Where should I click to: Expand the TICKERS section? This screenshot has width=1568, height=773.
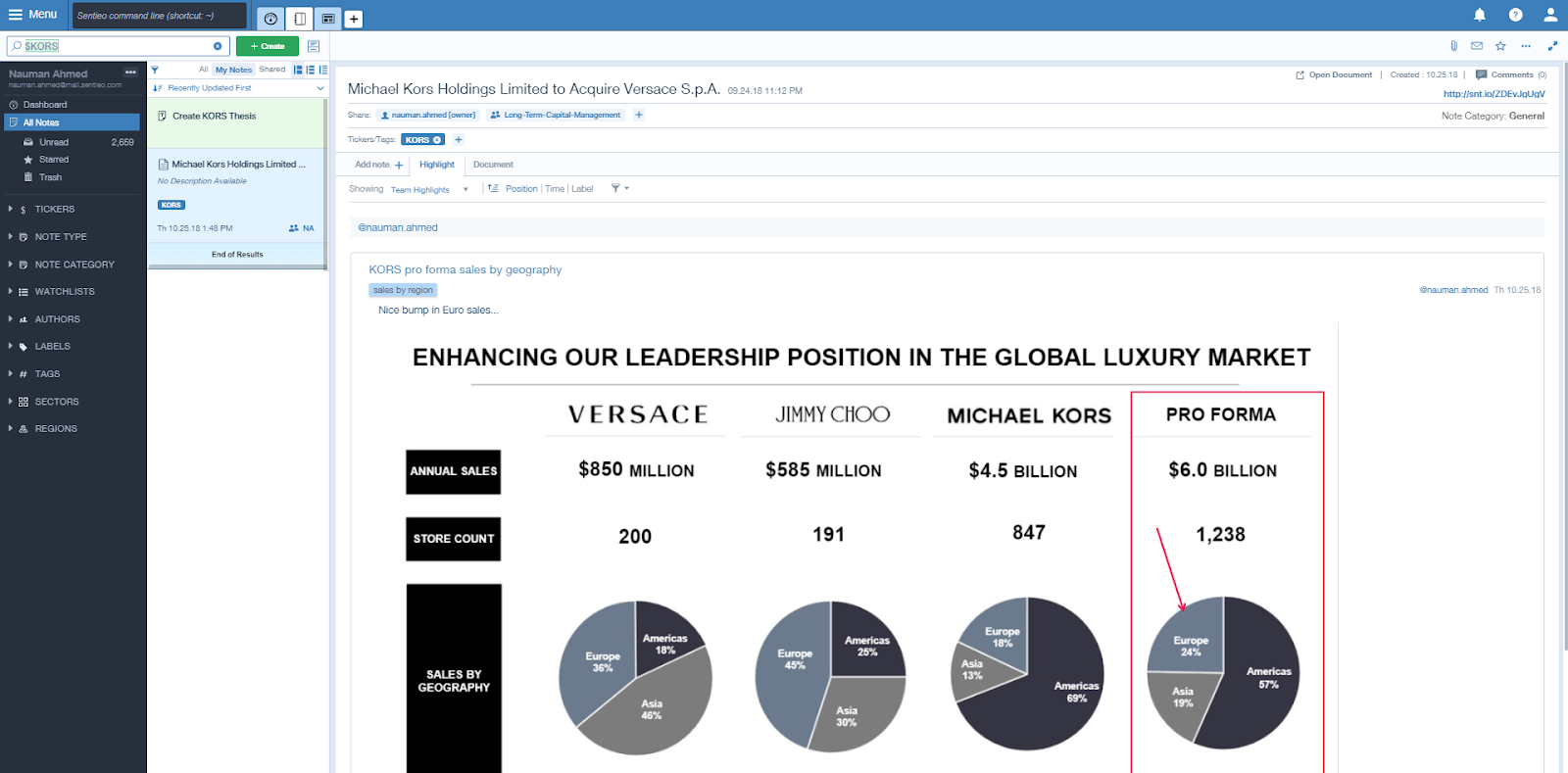pos(55,210)
